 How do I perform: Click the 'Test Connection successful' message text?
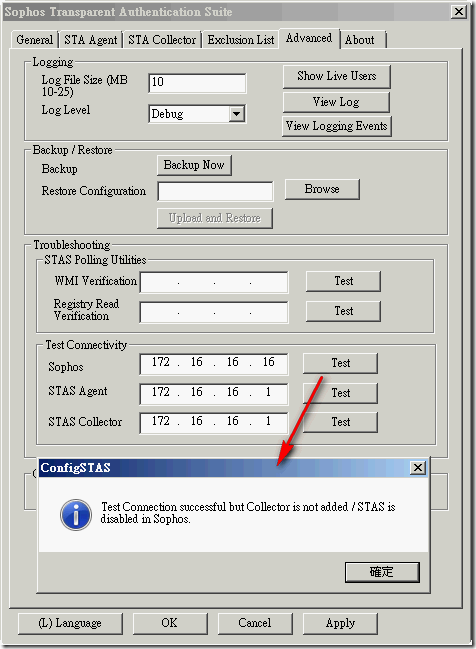tap(248, 513)
